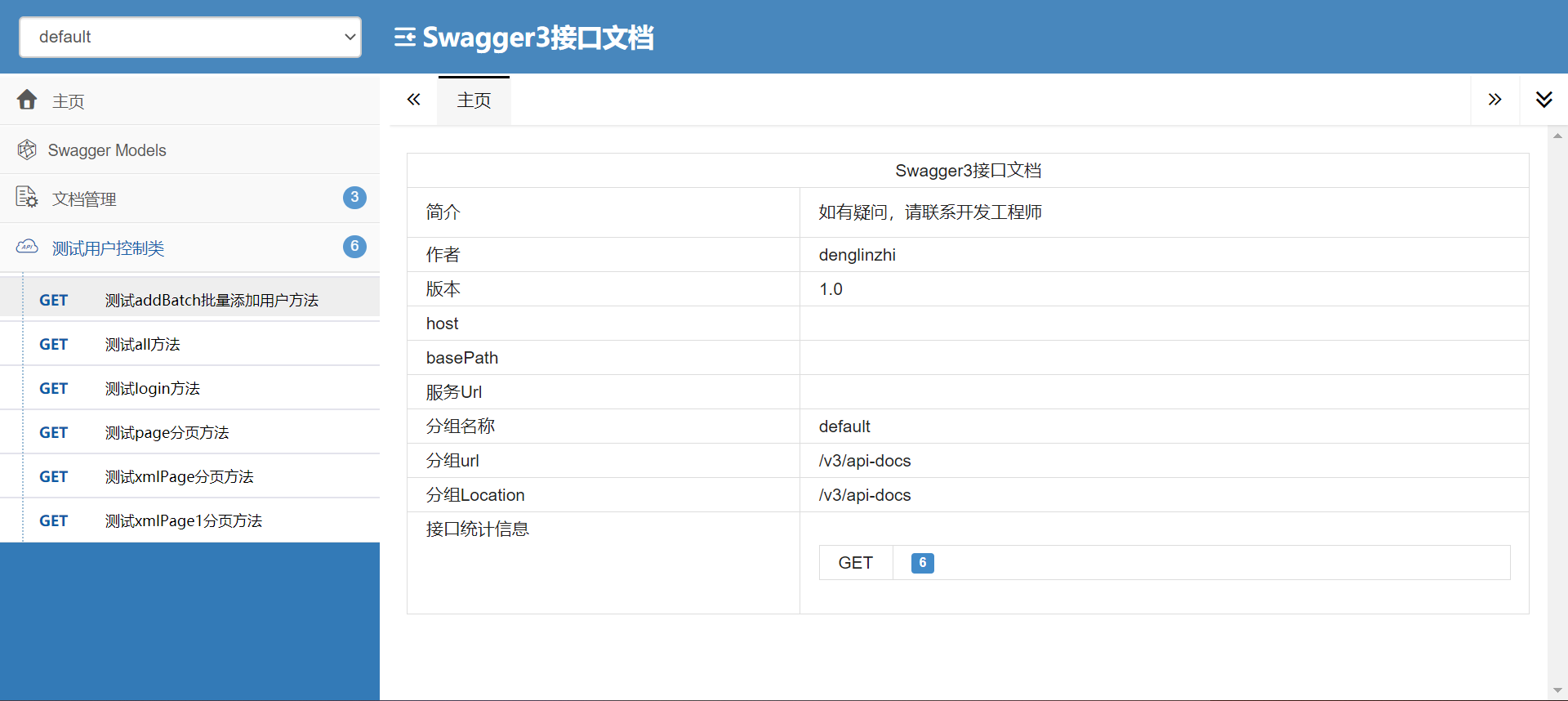Click the scrollbar down arrow
This screenshot has height=701, width=1568.
pos(1557,690)
